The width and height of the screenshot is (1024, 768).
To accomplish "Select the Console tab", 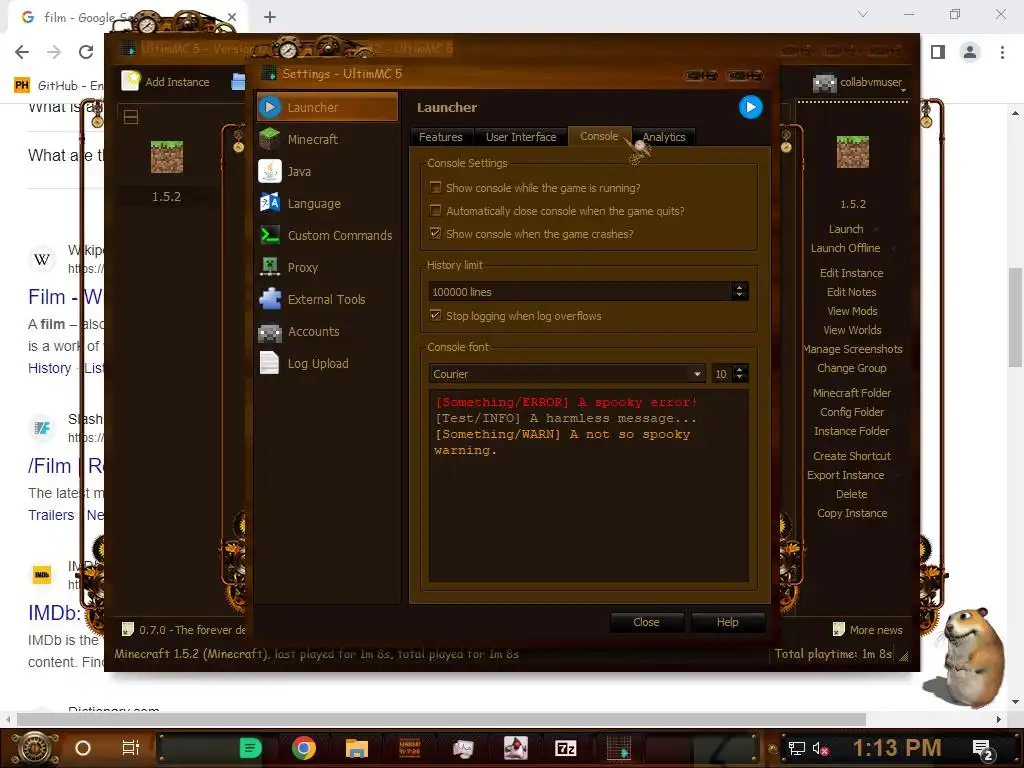I will tap(599, 136).
